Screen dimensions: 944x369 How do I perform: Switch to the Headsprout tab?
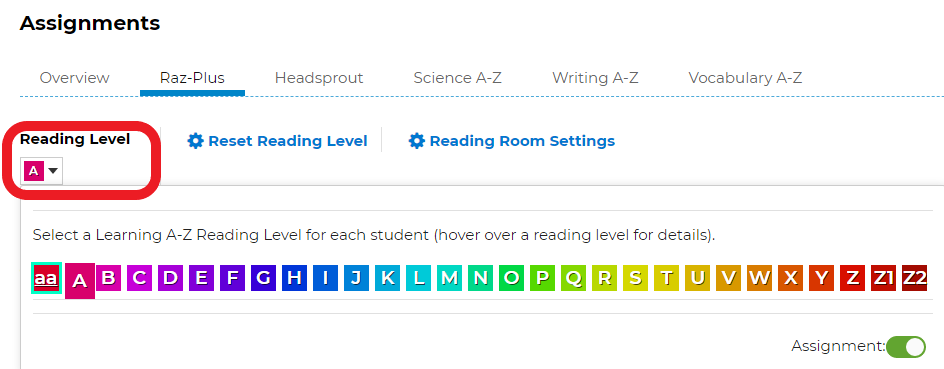[x=319, y=78]
